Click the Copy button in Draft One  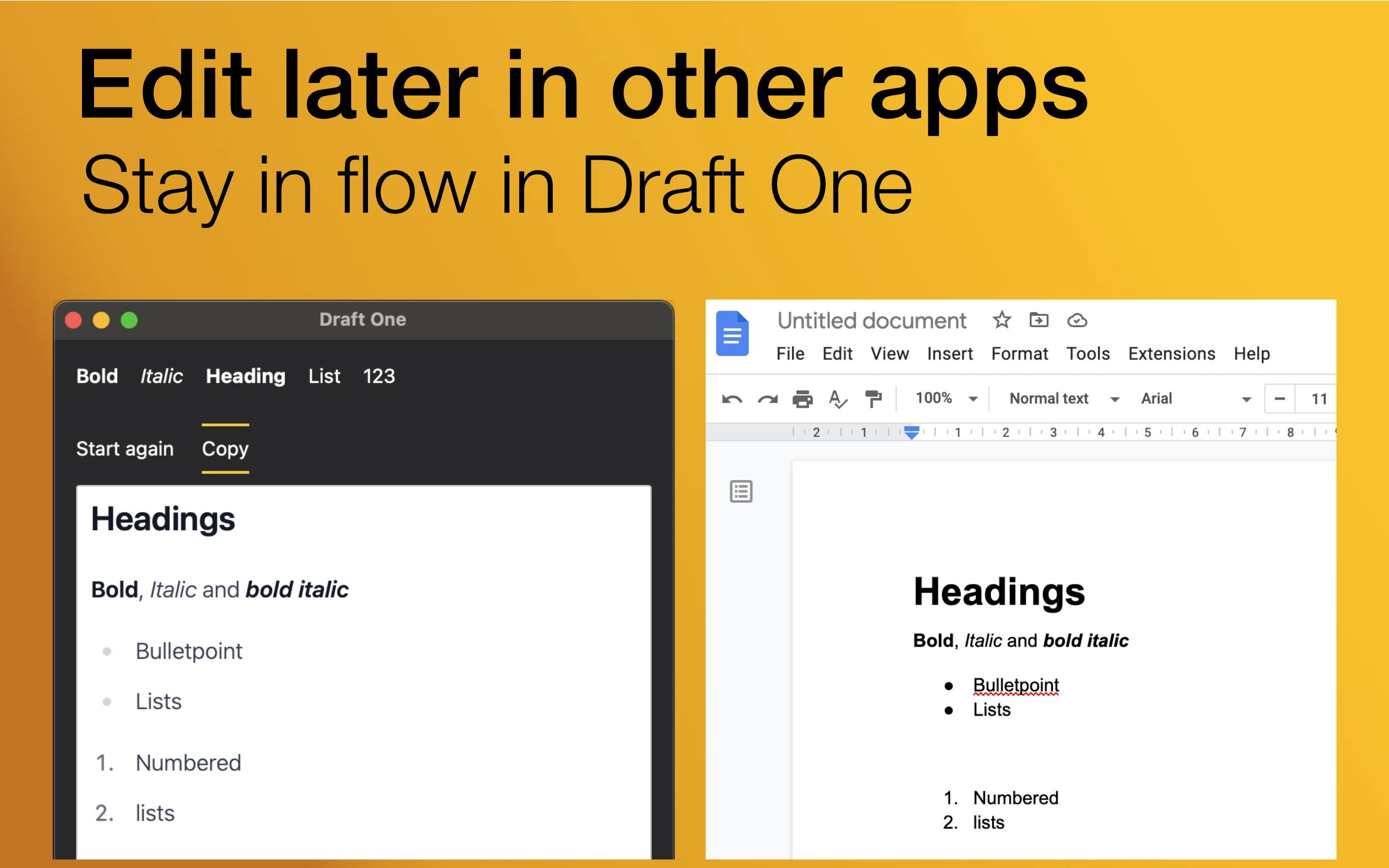[225, 448]
